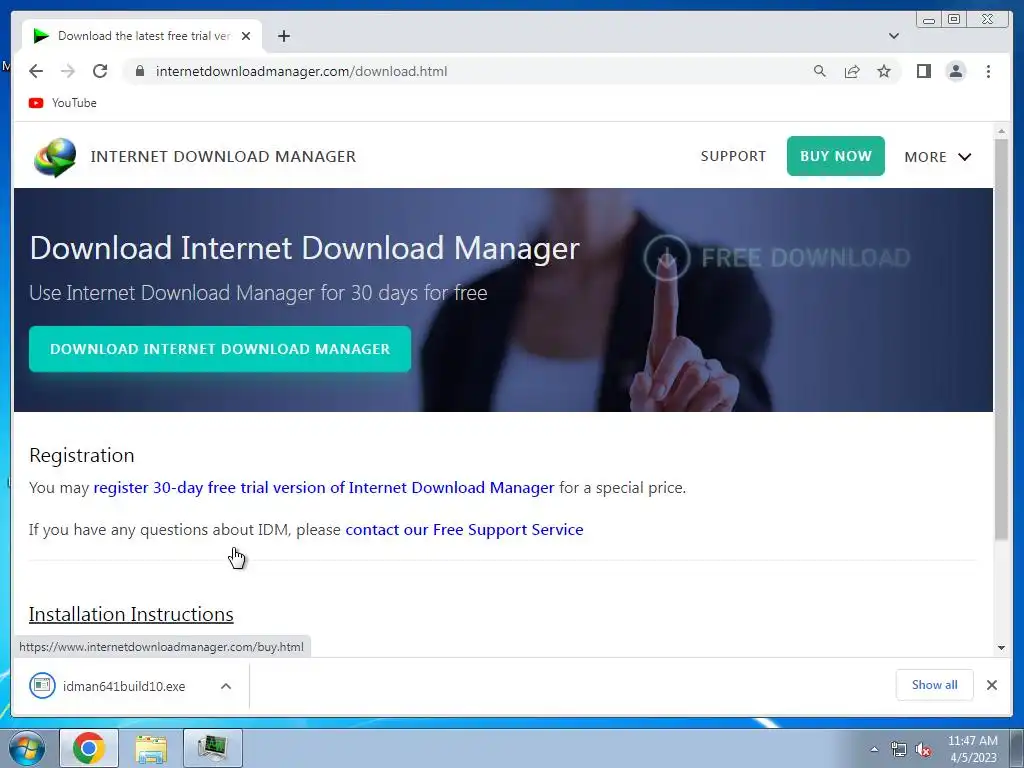The width and height of the screenshot is (1024, 768).
Task: Click the scrollbar down arrow
Action: click(x=1001, y=648)
